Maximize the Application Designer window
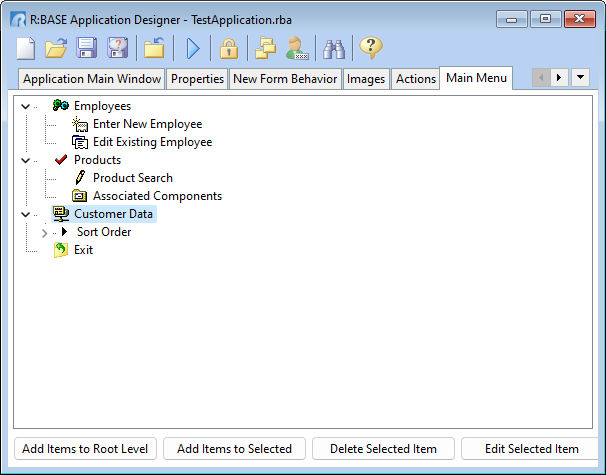This screenshot has height=475, width=606. pyautogui.click(x=545, y=19)
